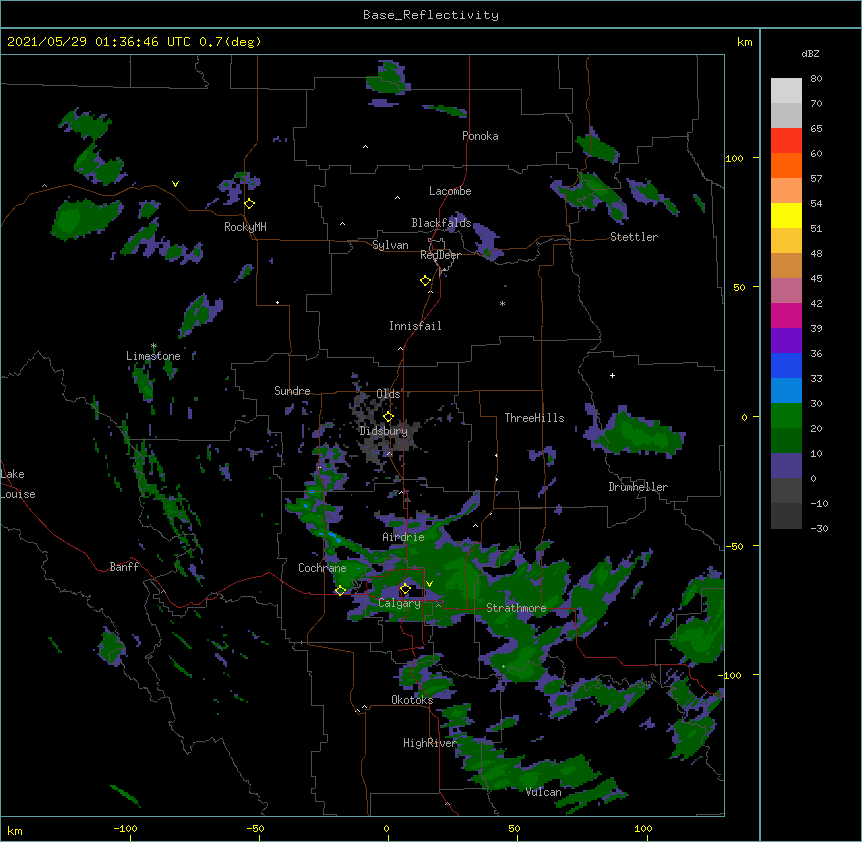Click the Olds town label

[388, 394]
